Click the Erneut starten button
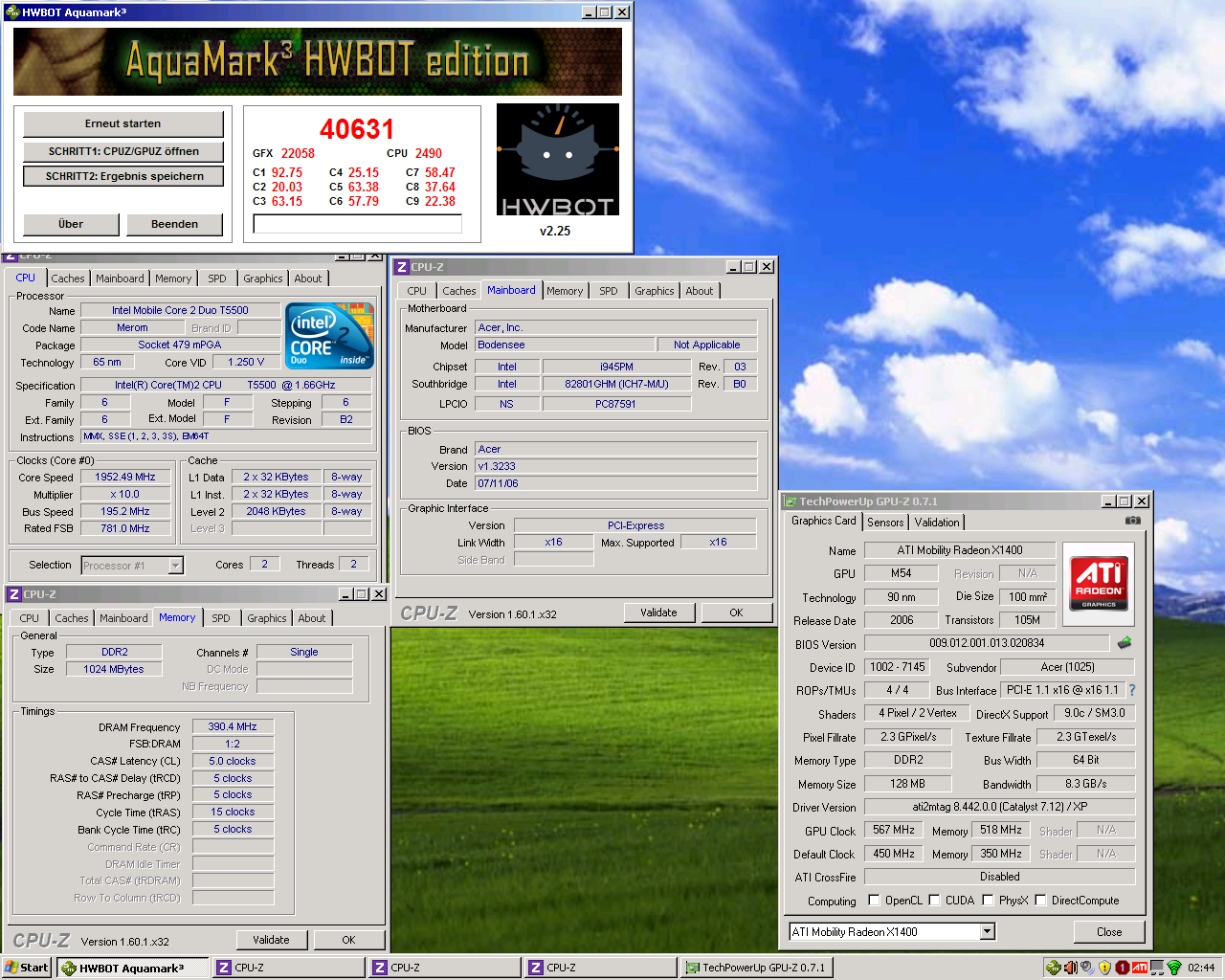1225x980 pixels. tap(123, 123)
